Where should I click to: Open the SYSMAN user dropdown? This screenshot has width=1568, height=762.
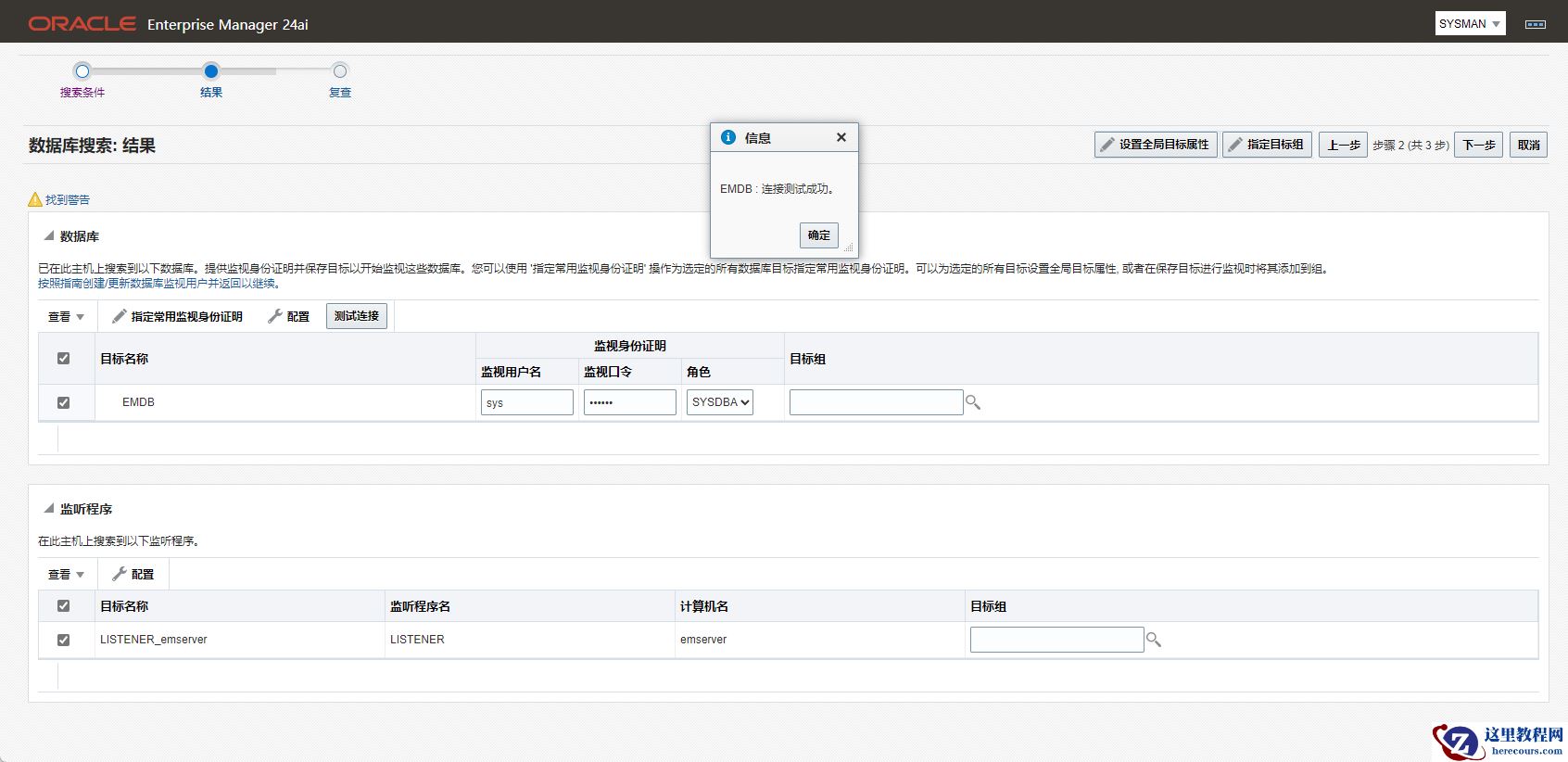point(1471,24)
